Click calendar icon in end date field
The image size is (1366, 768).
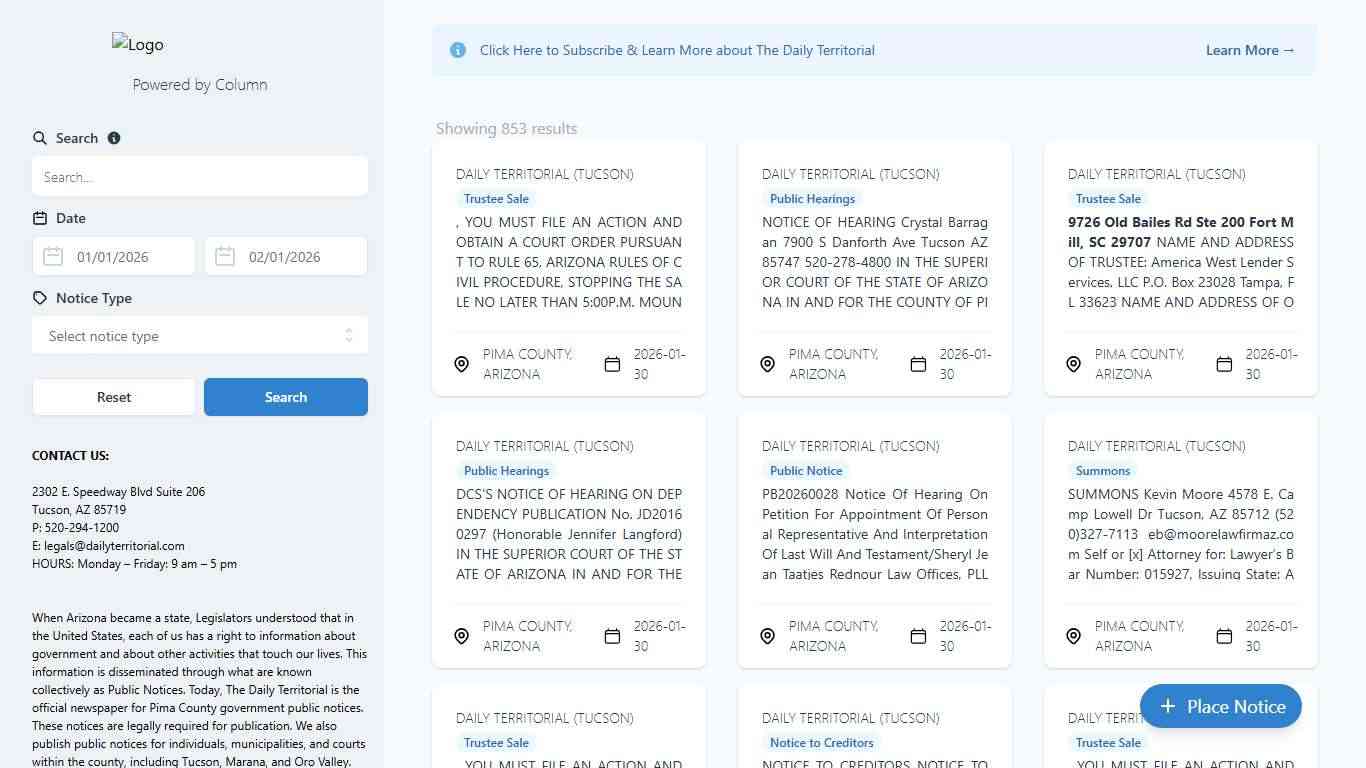coord(226,257)
